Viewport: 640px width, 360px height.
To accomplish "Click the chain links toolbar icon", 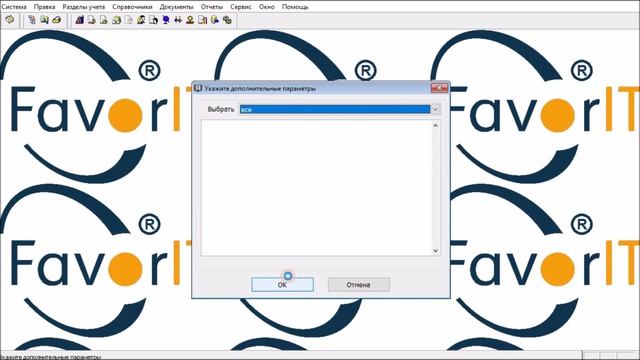I will (x=227, y=20).
